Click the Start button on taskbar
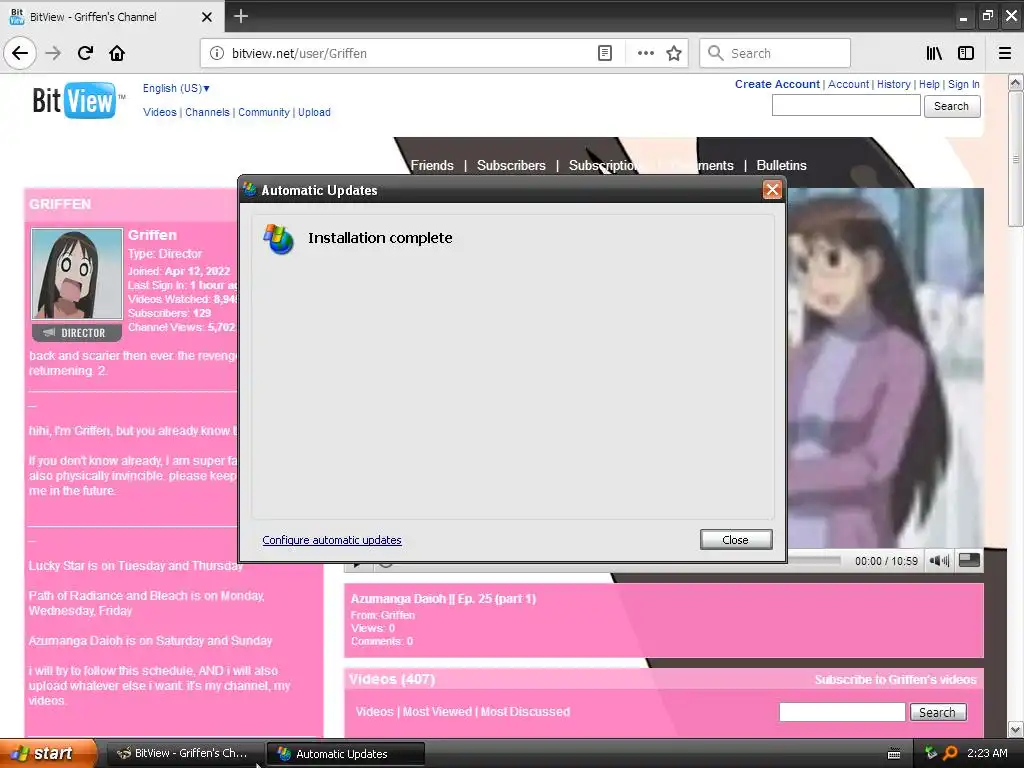The width and height of the screenshot is (1024, 768). (x=47, y=753)
